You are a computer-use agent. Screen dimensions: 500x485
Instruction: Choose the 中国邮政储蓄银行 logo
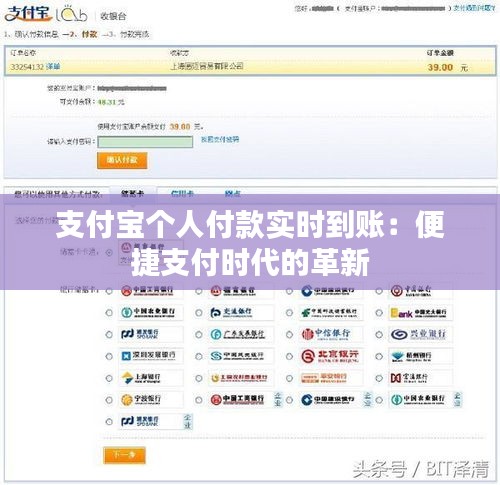[x=331, y=312]
